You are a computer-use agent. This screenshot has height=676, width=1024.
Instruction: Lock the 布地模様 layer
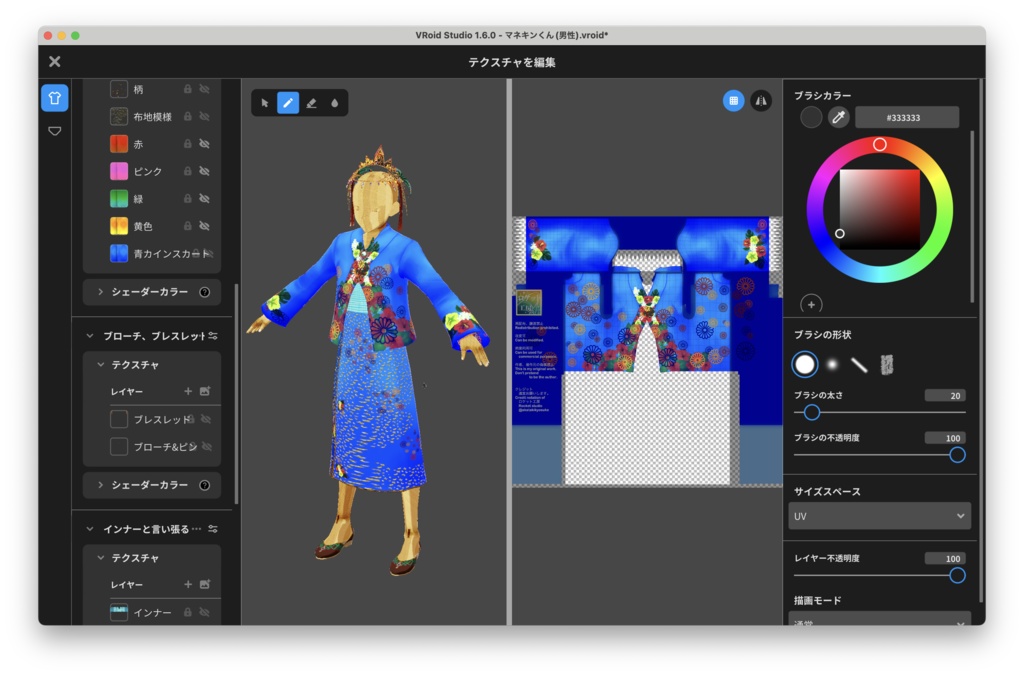click(x=187, y=116)
